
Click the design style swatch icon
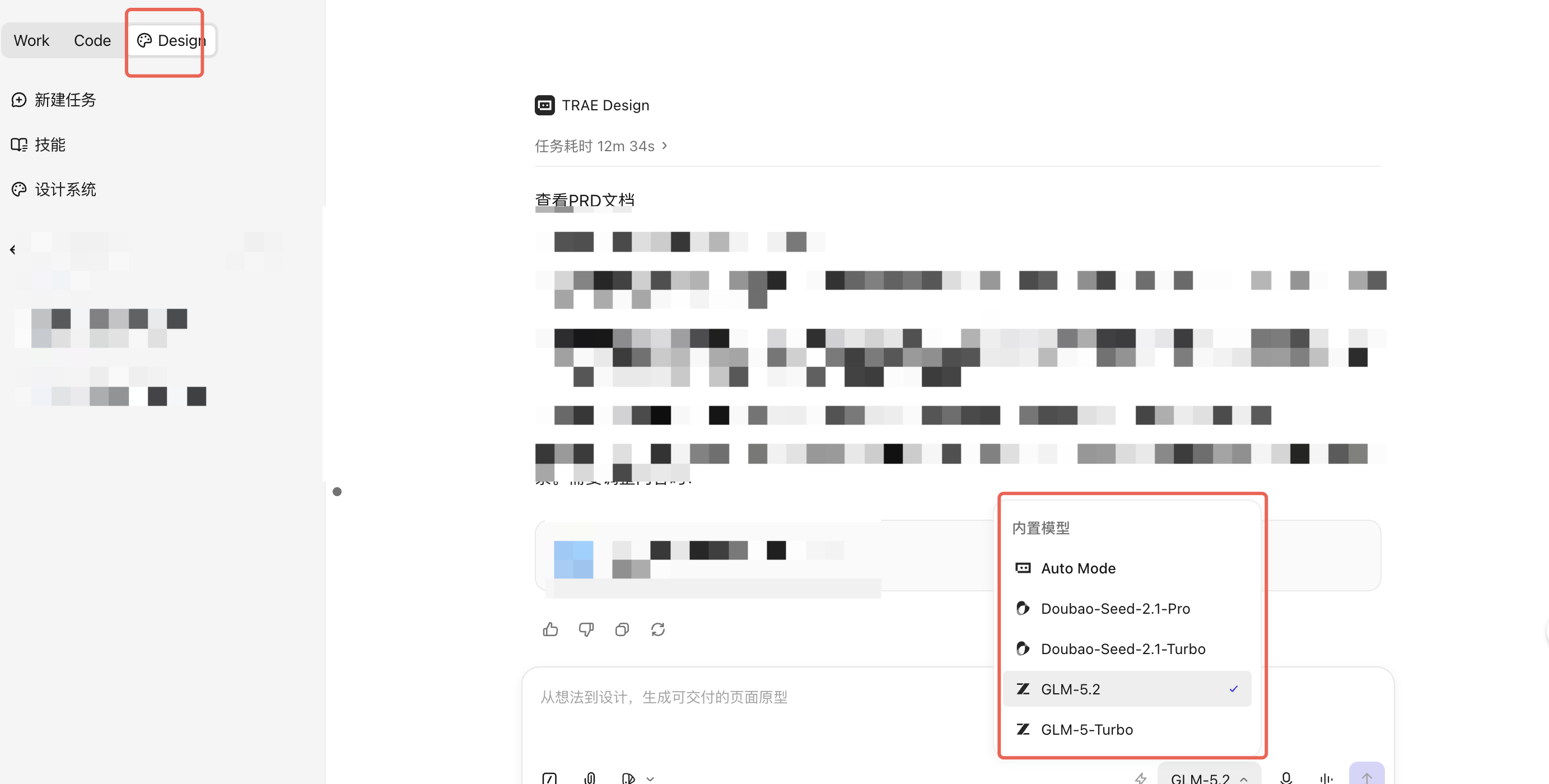click(628, 778)
